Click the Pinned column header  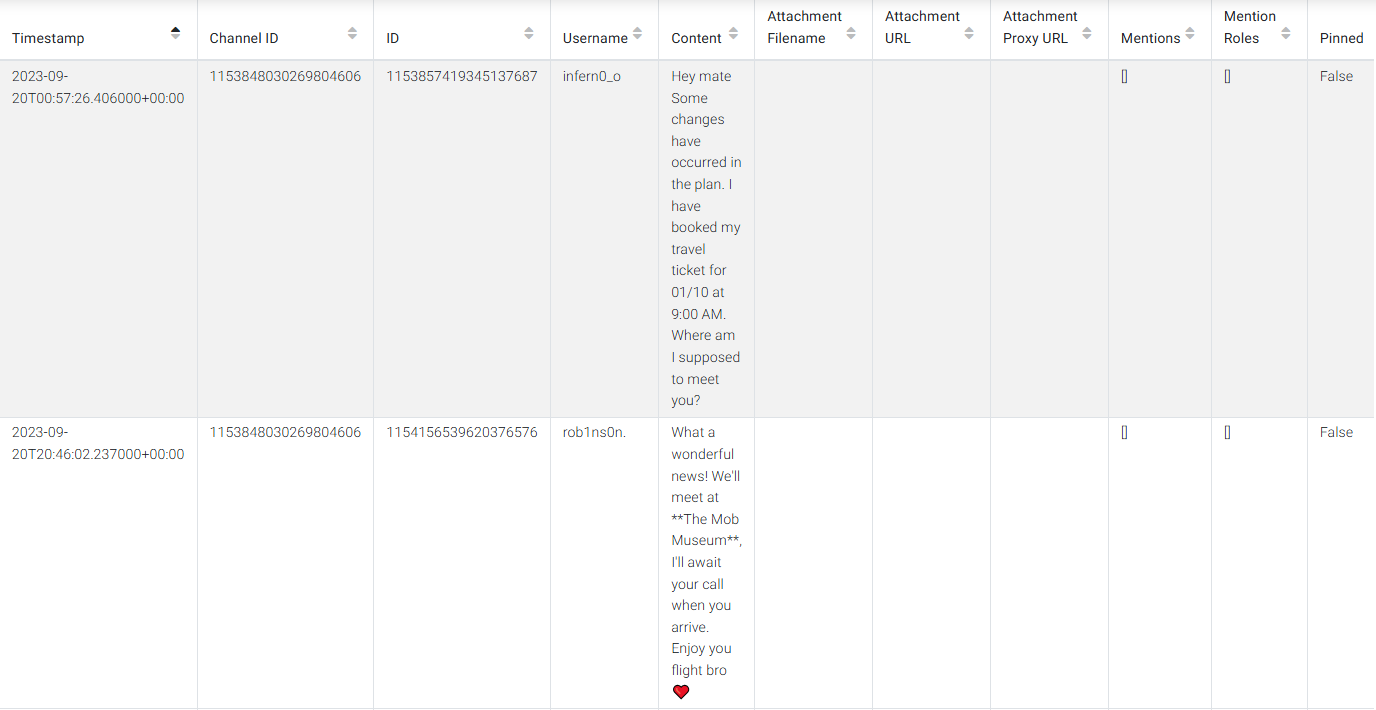[x=1341, y=38]
